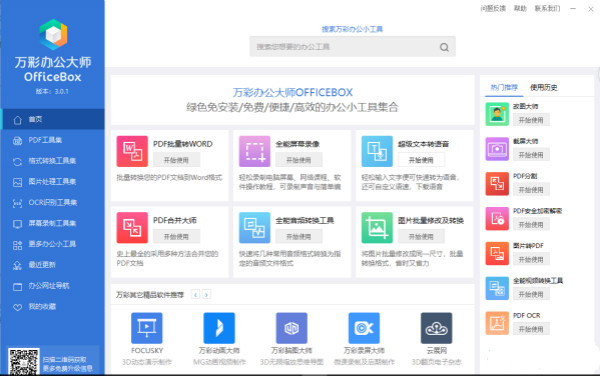Image resolution: width=600 pixels, height=376 pixels.
Task: Switch to the 使用历史 tab
Action: pyautogui.click(x=543, y=88)
